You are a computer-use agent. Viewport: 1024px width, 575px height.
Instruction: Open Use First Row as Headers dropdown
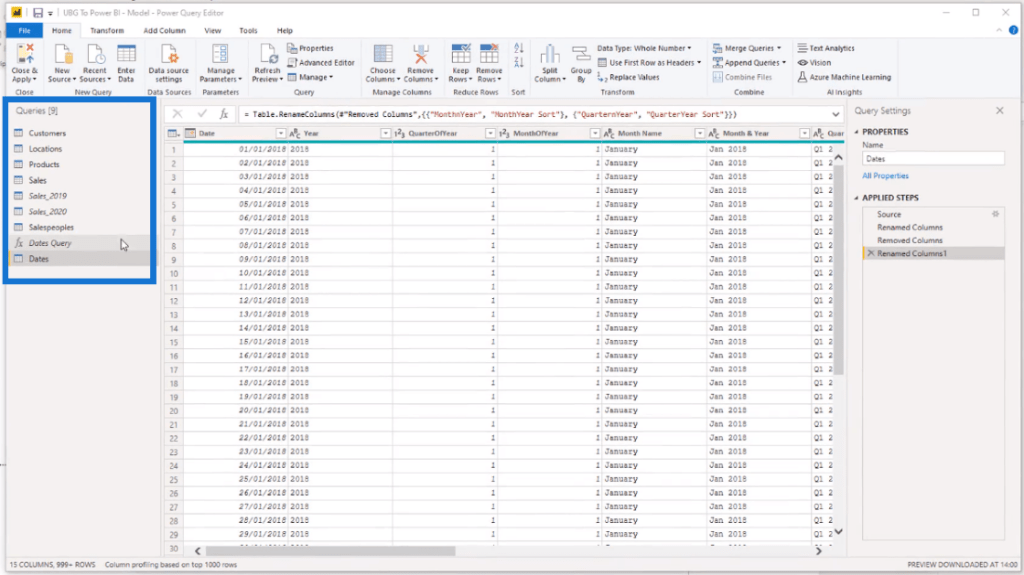pyautogui.click(x=649, y=63)
